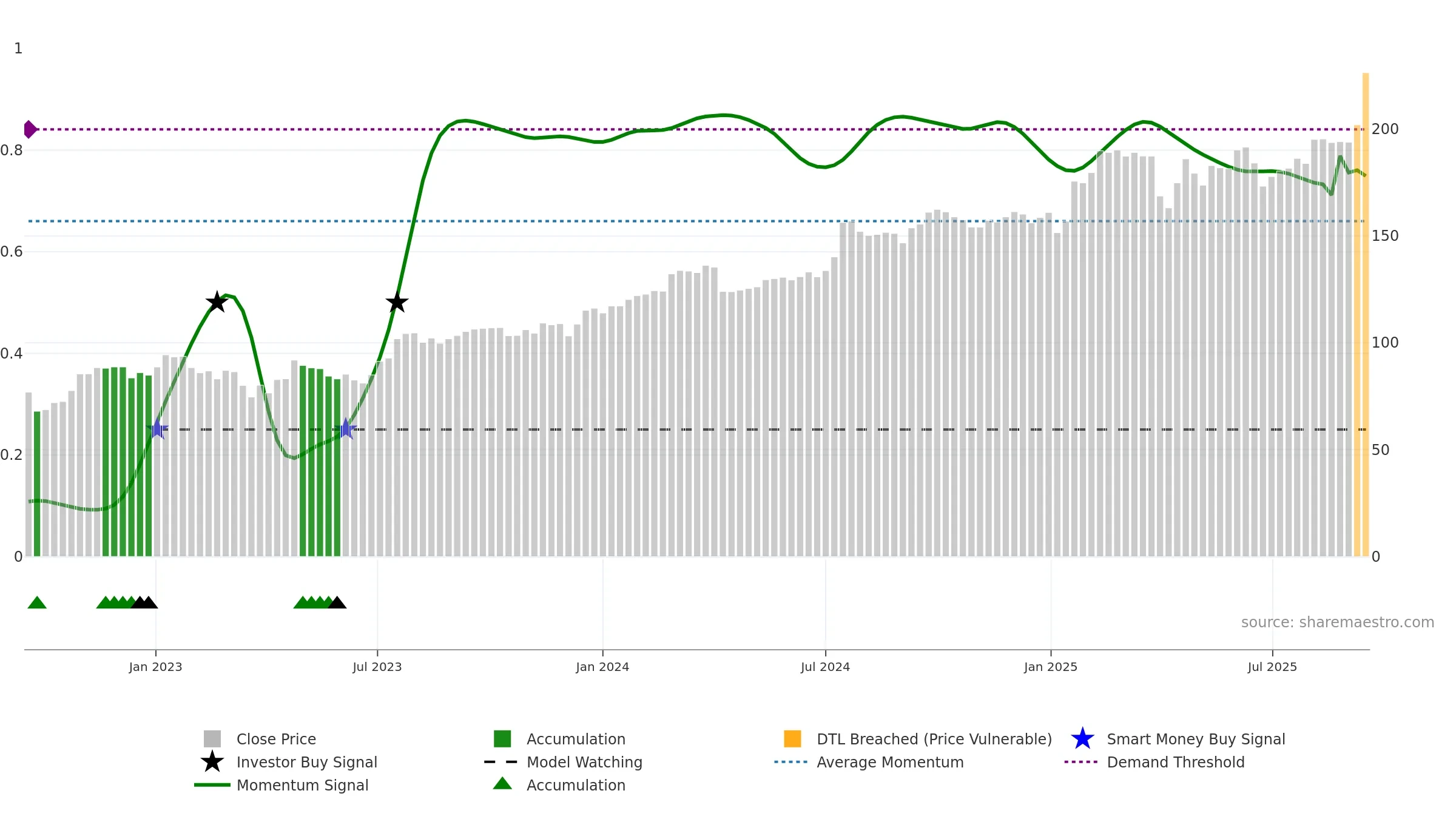Click the blue Smart Money star before Jul 2023

(346, 429)
